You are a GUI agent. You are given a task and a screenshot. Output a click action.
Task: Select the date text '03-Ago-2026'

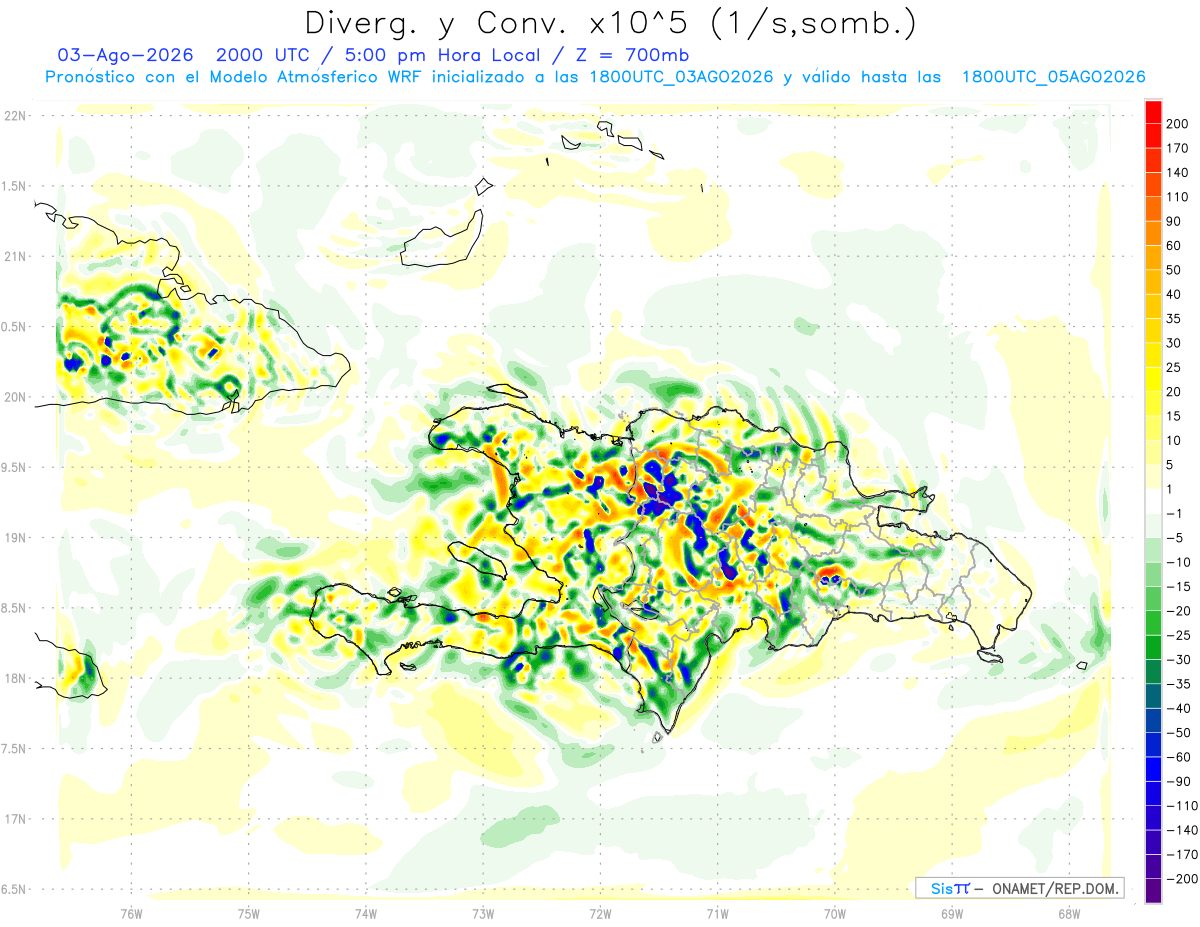(x=125, y=55)
